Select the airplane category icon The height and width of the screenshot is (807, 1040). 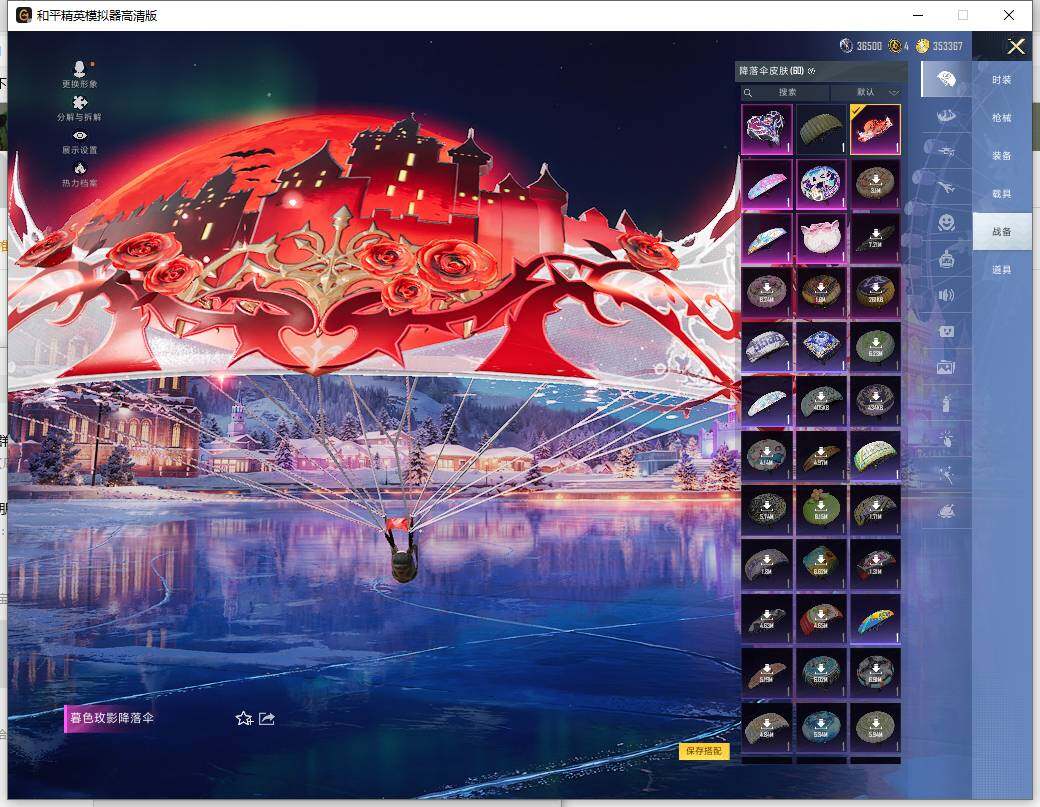[946, 187]
